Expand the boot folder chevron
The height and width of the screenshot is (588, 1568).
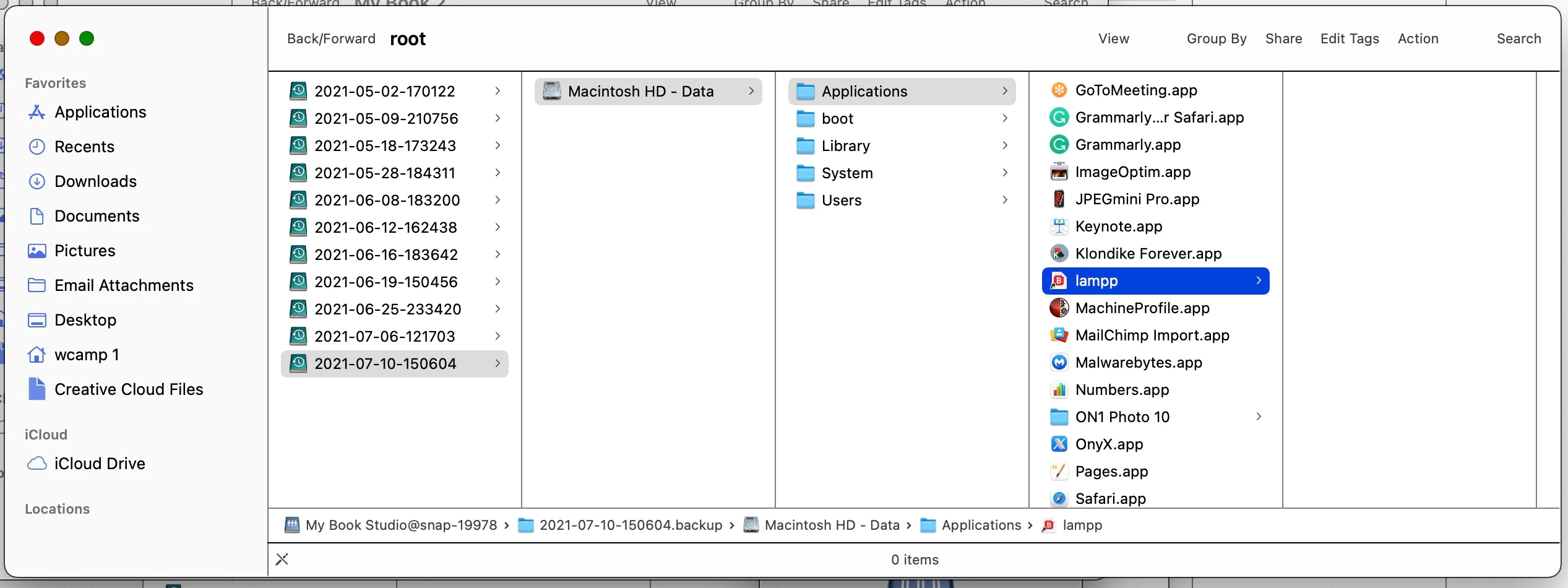(1005, 118)
